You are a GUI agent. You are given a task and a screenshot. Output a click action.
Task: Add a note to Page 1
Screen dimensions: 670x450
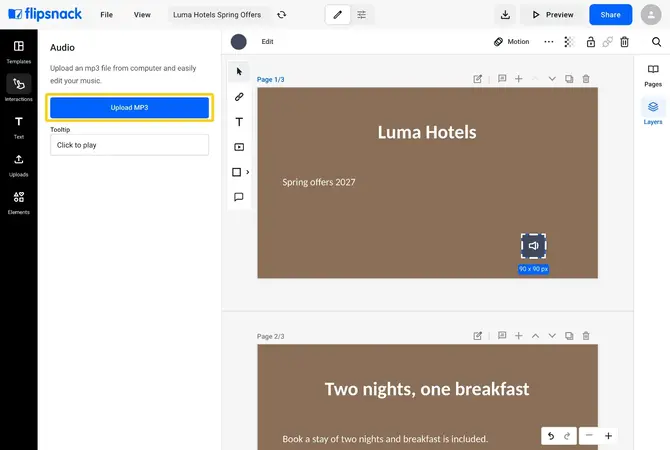pyautogui.click(x=502, y=79)
